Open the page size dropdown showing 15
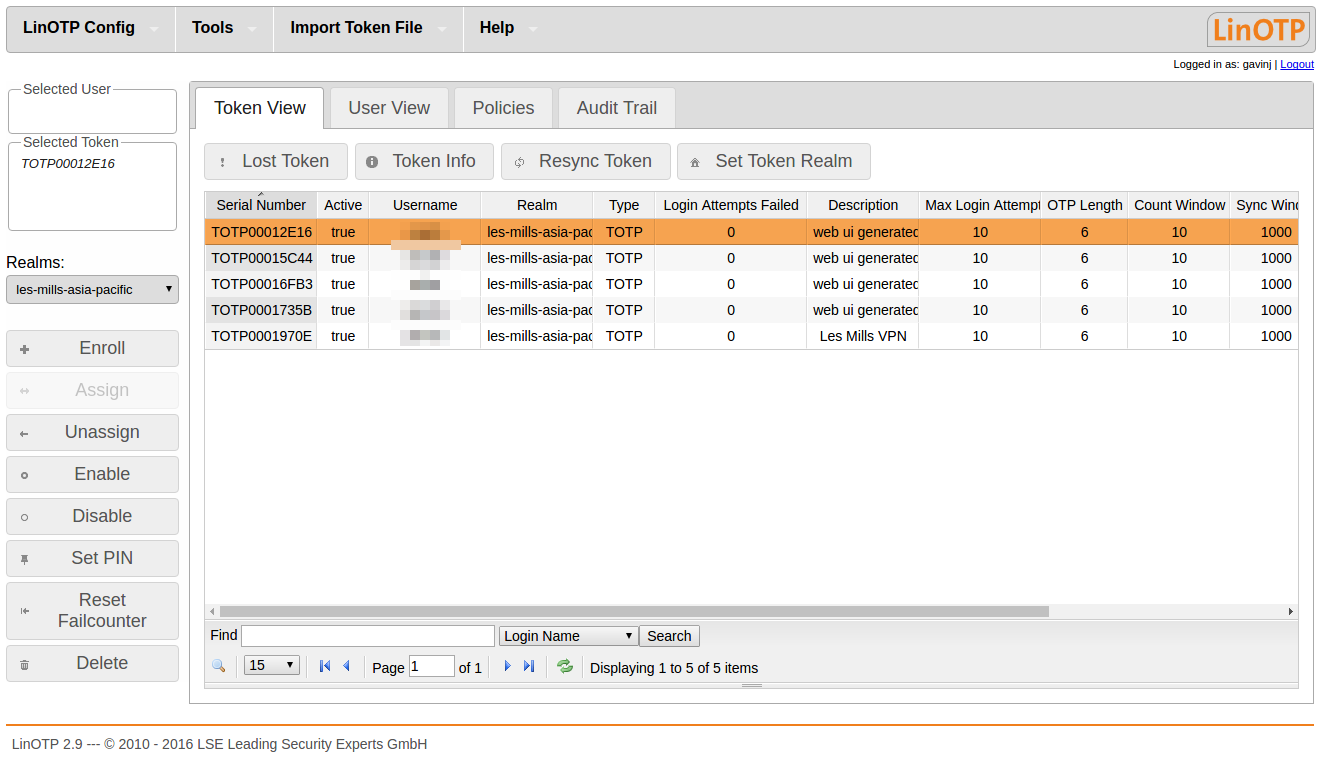The width and height of the screenshot is (1320, 757). pos(271,665)
